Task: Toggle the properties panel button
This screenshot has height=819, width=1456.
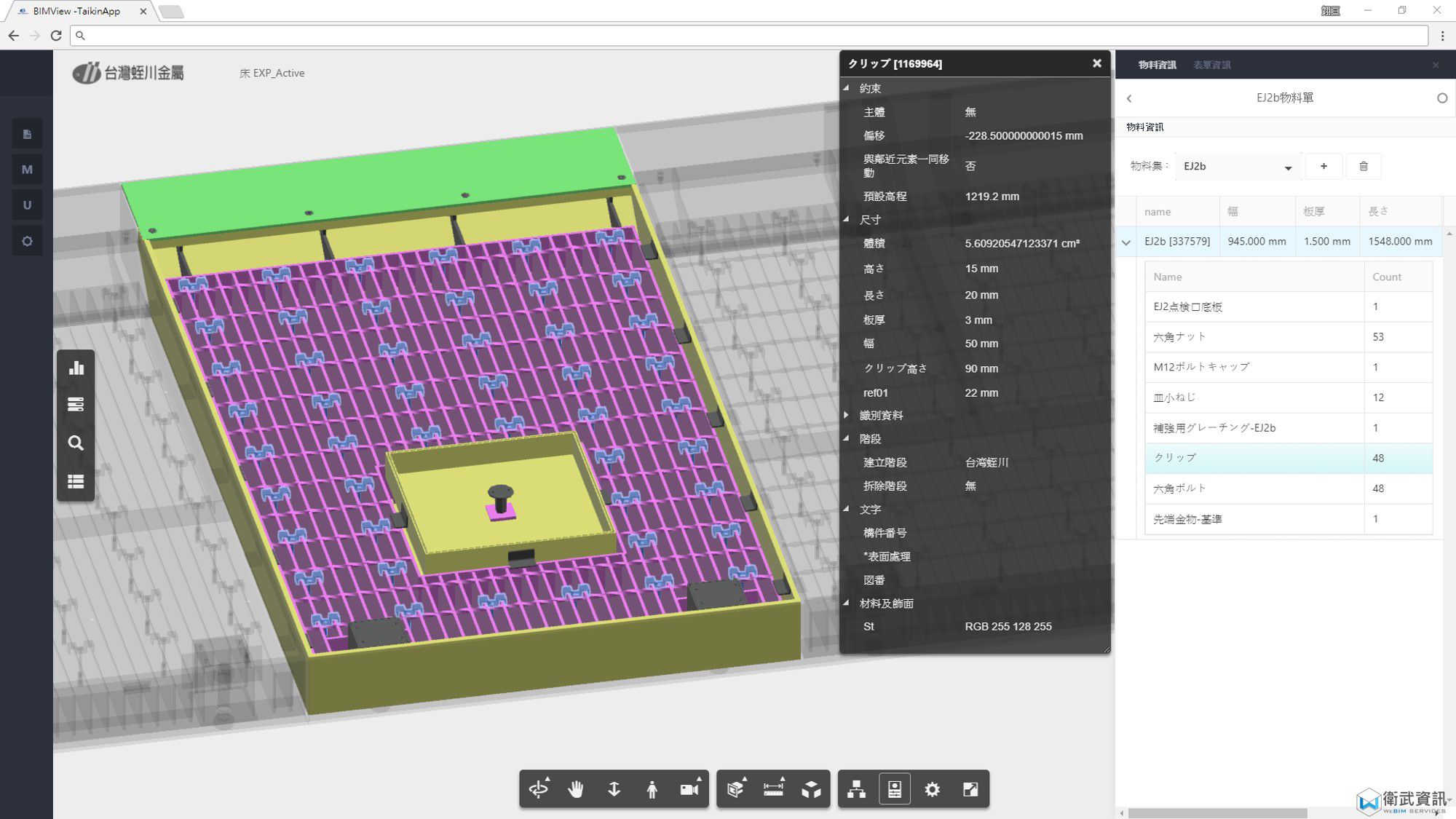Action: (x=895, y=789)
